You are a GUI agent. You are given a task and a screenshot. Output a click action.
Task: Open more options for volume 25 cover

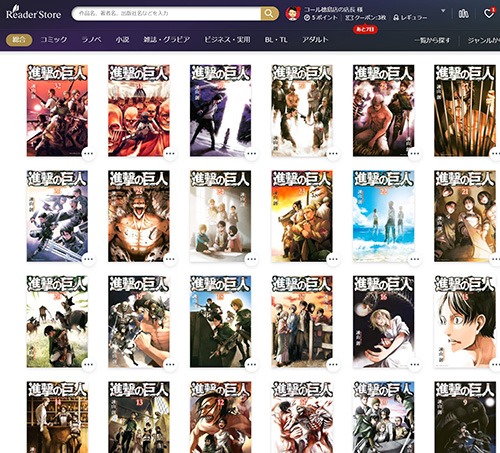tap(170, 259)
